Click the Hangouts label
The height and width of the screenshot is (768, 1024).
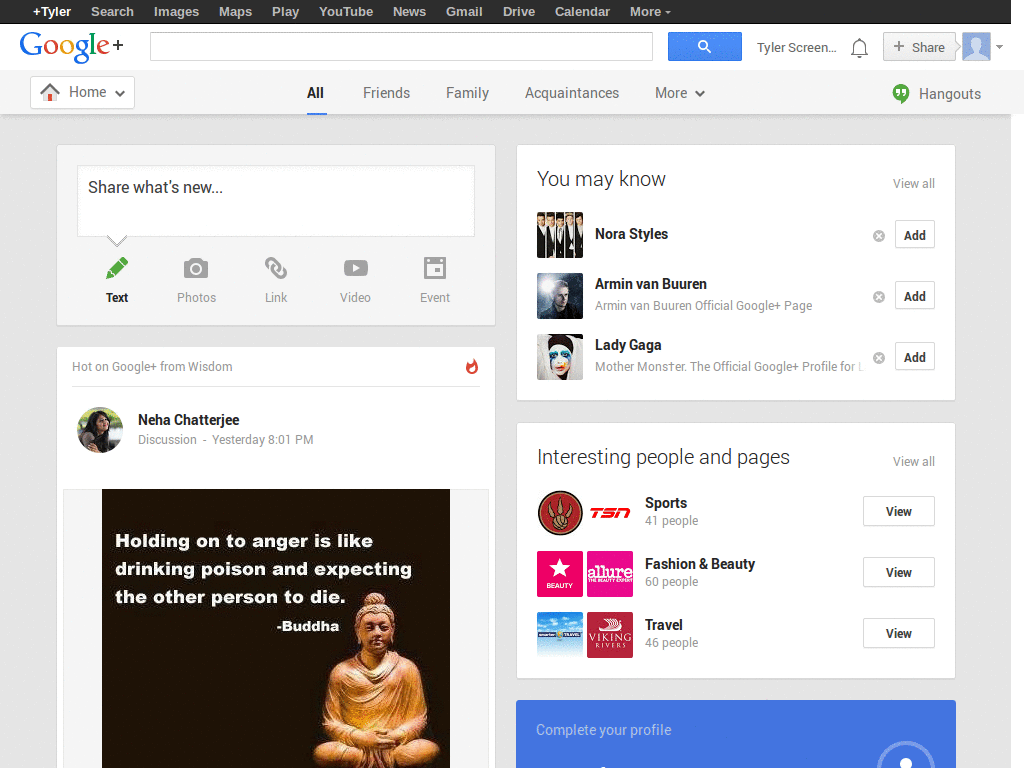point(950,94)
